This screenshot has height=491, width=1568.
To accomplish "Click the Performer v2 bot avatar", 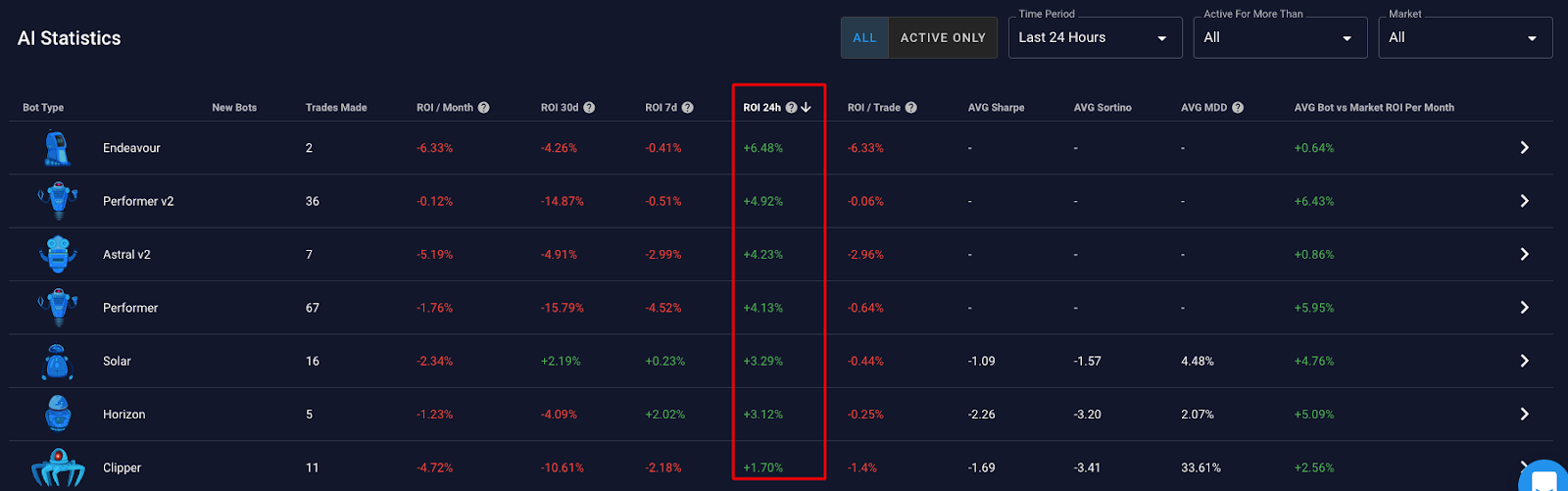I will [58, 201].
